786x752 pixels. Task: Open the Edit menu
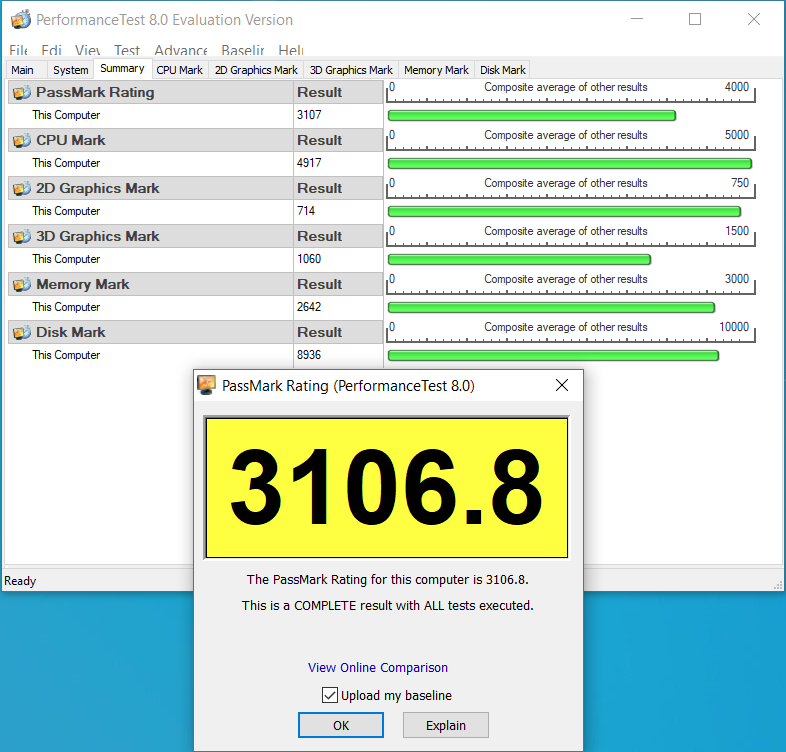tap(51, 50)
